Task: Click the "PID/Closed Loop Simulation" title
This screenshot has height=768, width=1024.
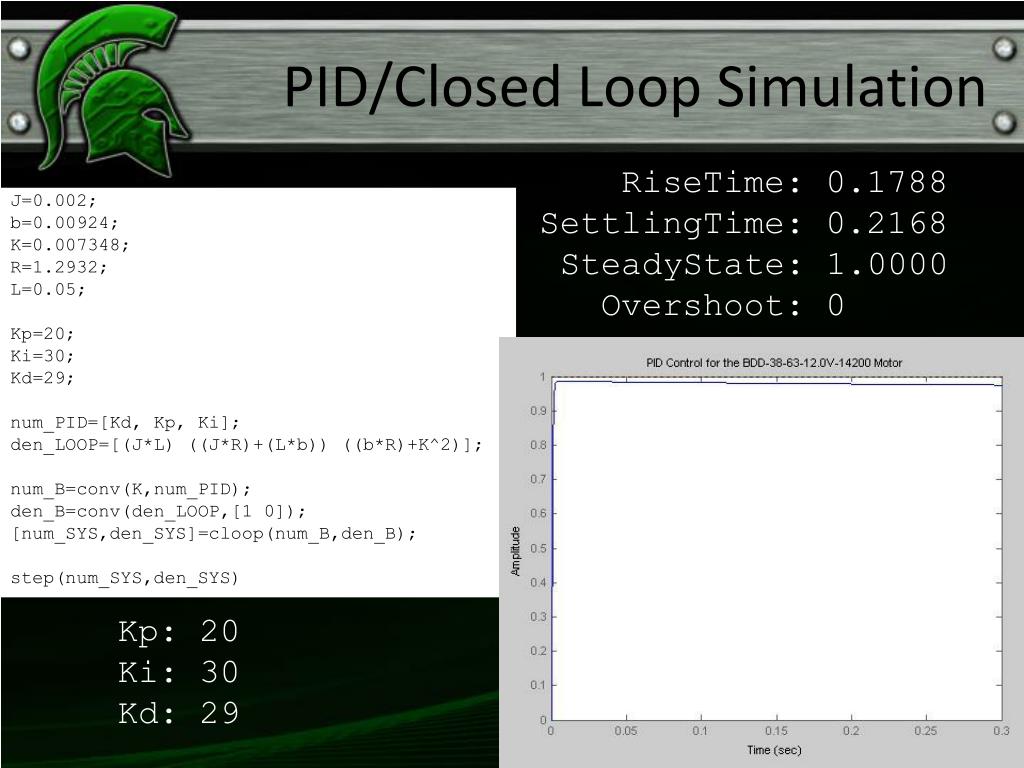Action: pyautogui.click(x=635, y=87)
